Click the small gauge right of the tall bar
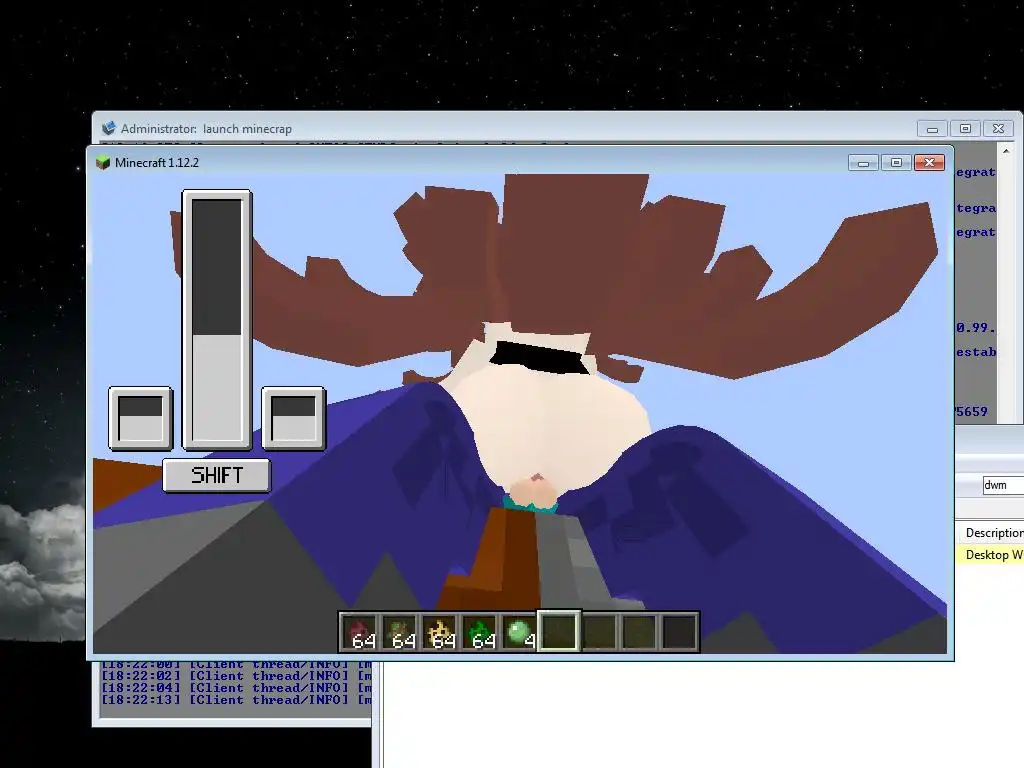This screenshot has height=768, width=1024. pos(293,419)
